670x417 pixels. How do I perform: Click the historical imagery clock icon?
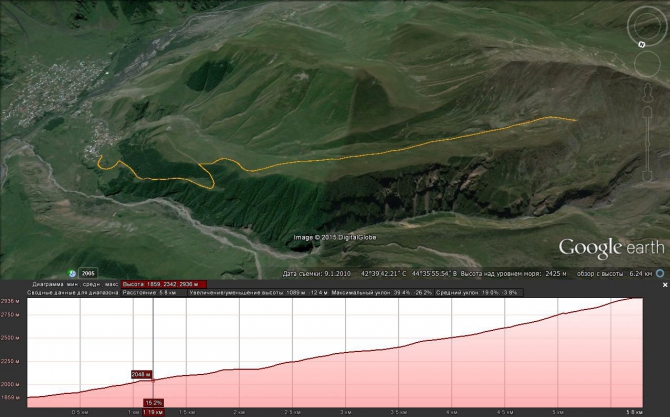[71, 272]
